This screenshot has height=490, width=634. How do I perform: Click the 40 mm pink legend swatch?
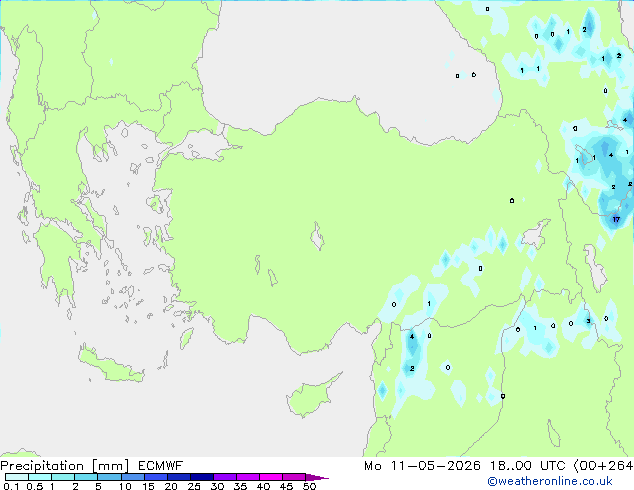[271, 477]
